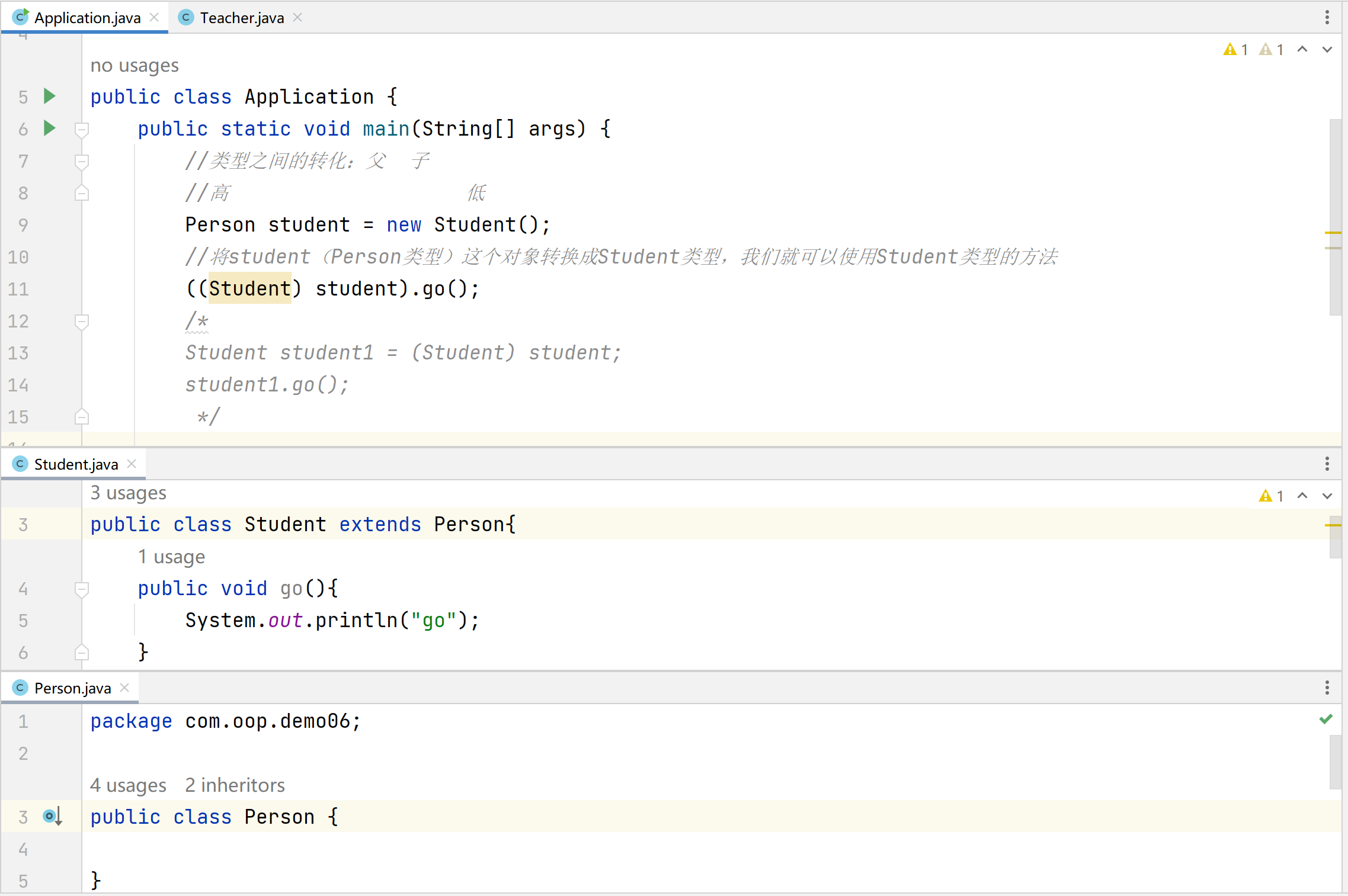
Task: Open Student.java pane three-dot menu
Action: (x=1327, y=464)
